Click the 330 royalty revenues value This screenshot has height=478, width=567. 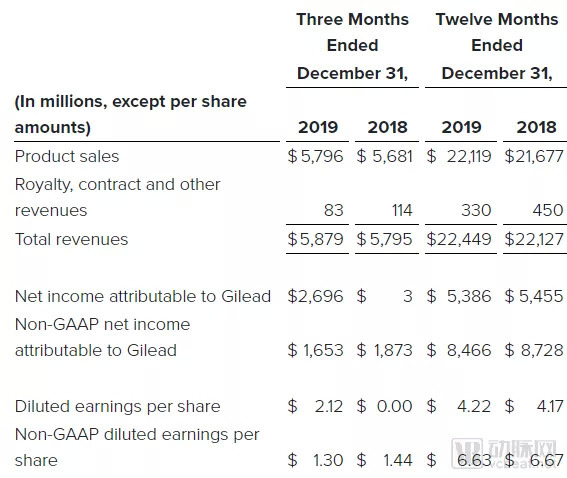coord(476,210)
